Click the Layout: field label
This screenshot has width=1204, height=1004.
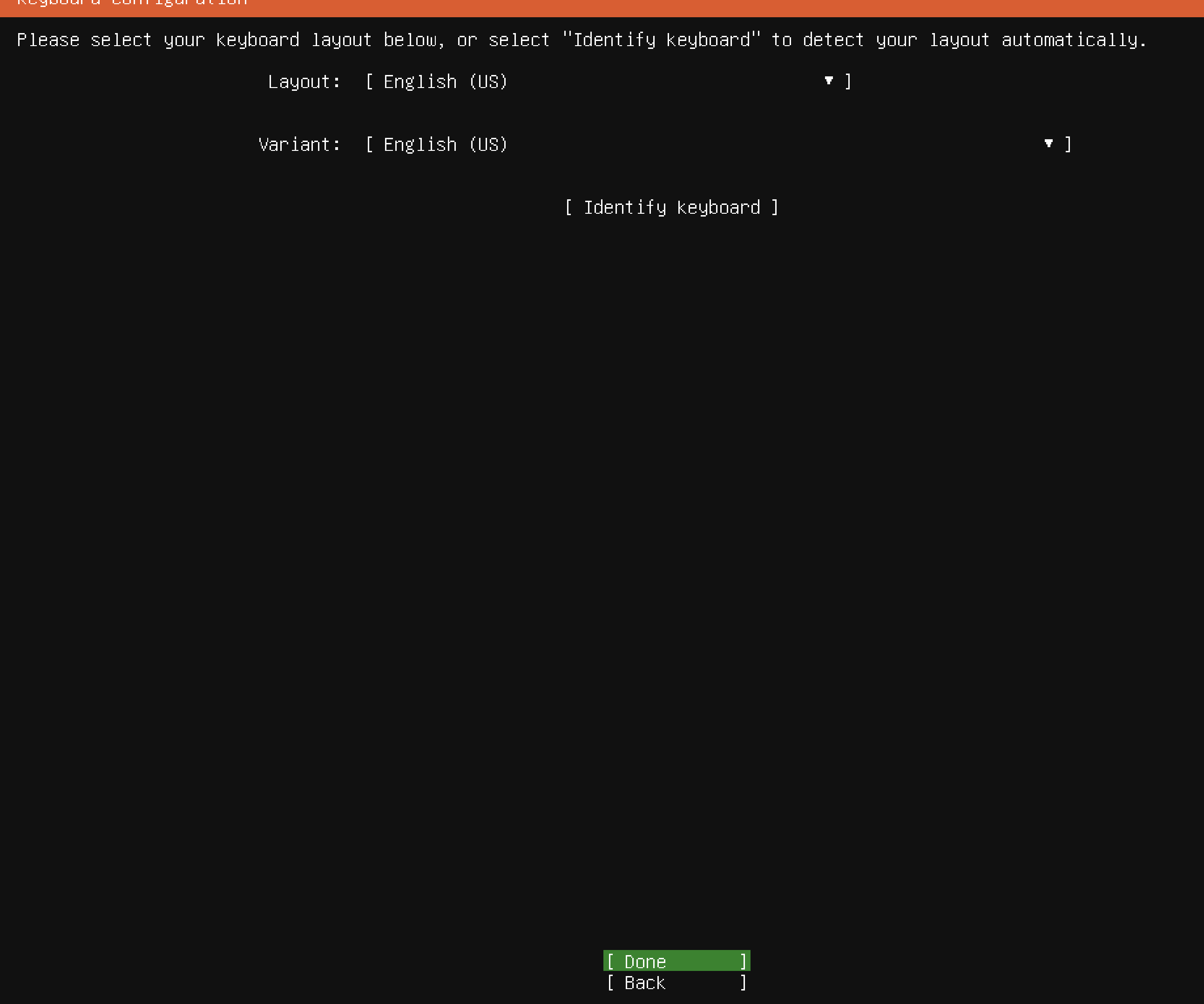pyautogui.click(x=304, y=82)
